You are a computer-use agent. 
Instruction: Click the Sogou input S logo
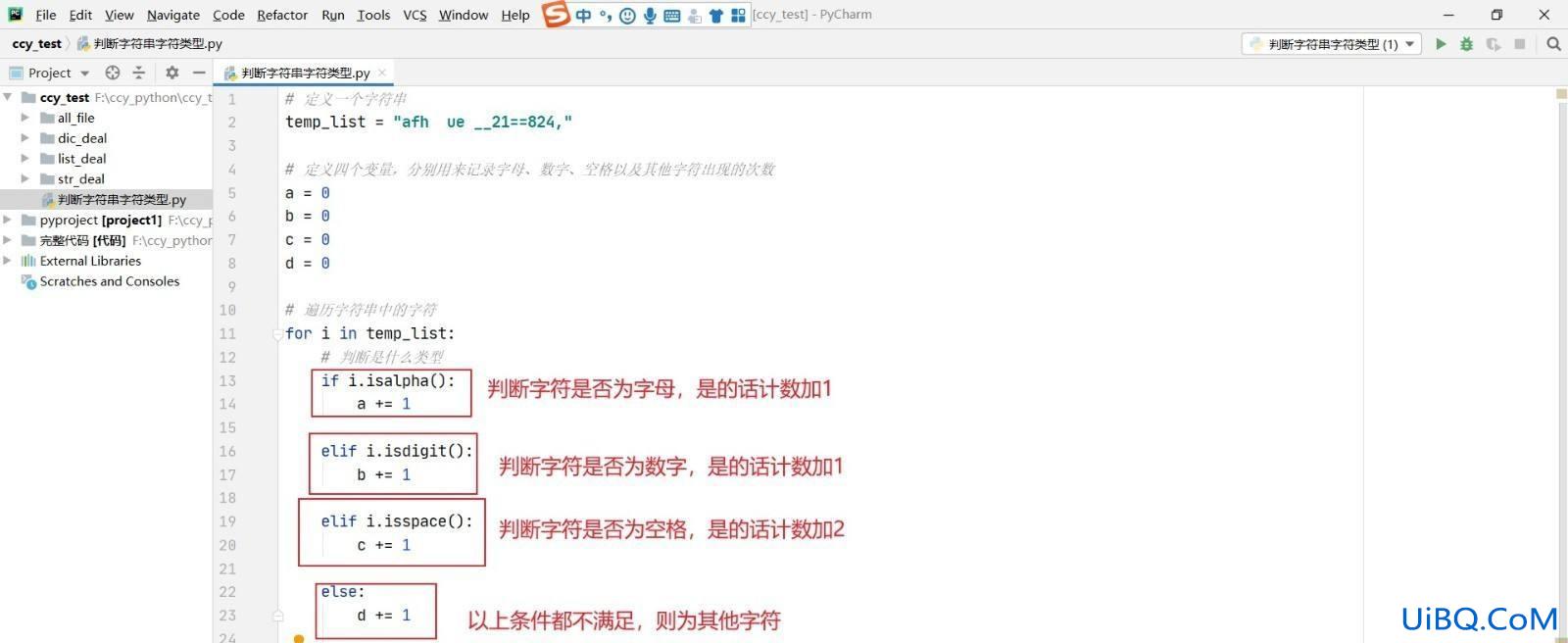[556, 15]
